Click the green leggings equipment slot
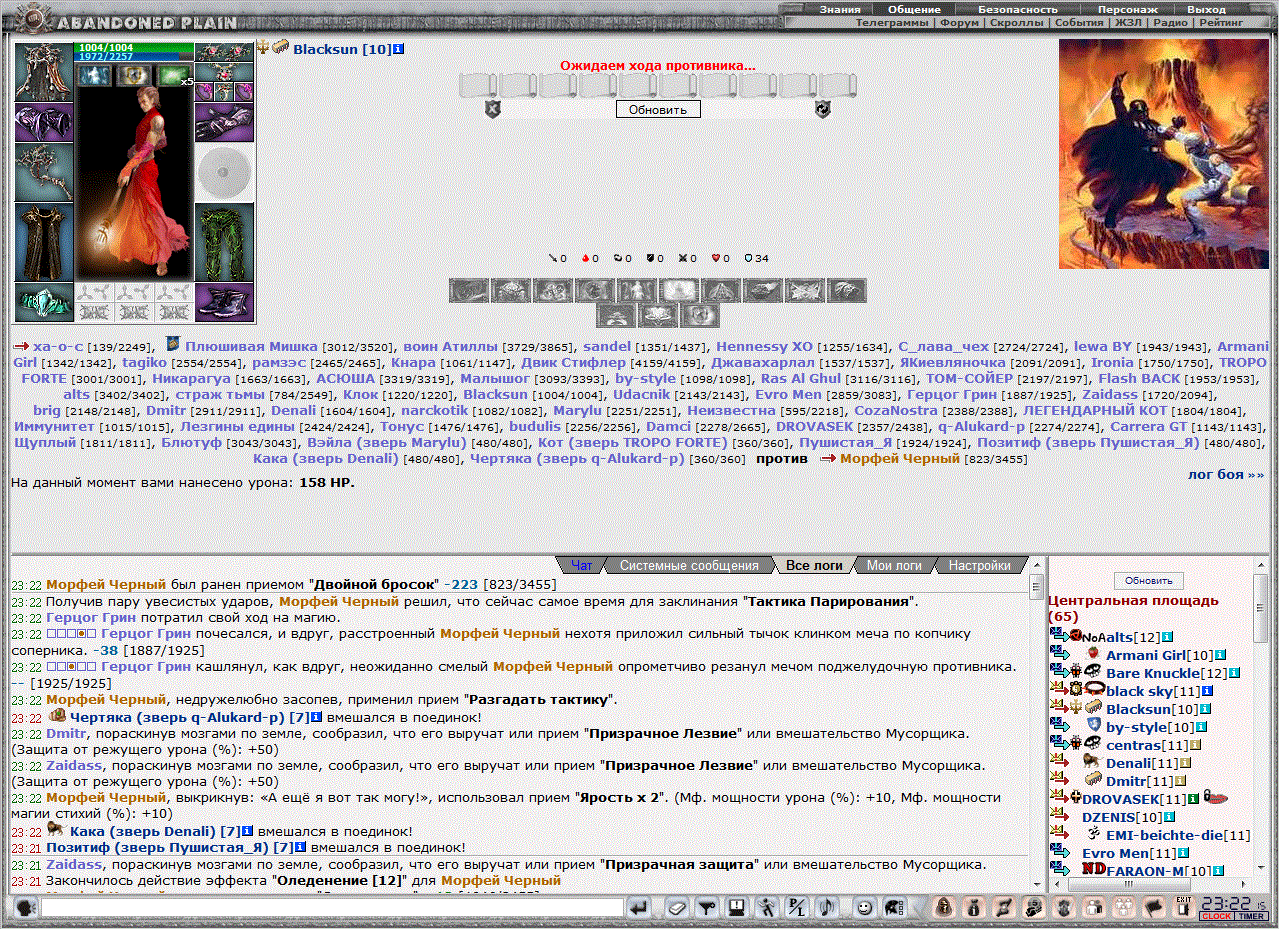 coord(225,242)
